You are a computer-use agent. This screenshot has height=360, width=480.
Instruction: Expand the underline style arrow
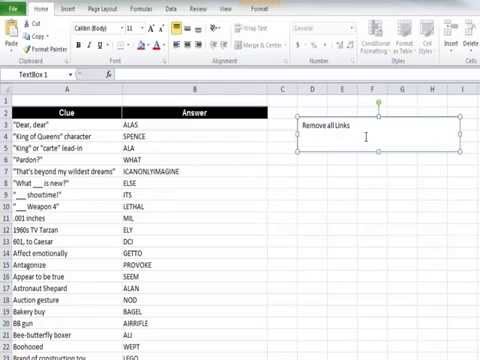click(x=107, y=45)
